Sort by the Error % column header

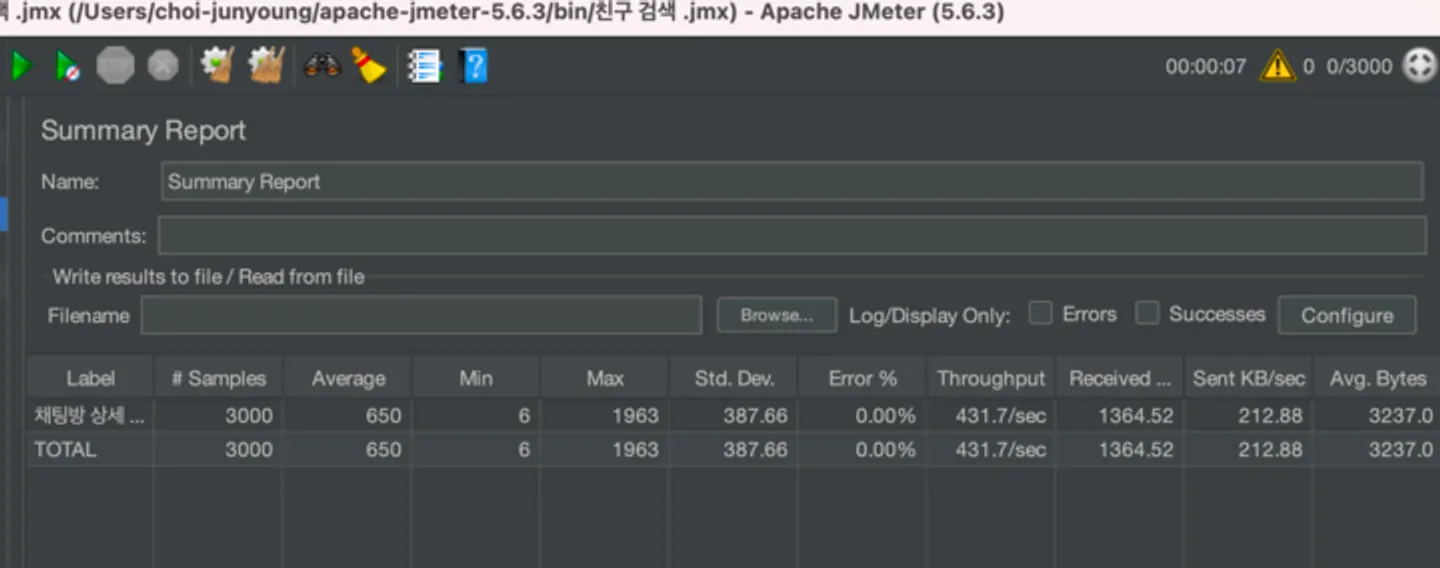click(x=862, y=379)
